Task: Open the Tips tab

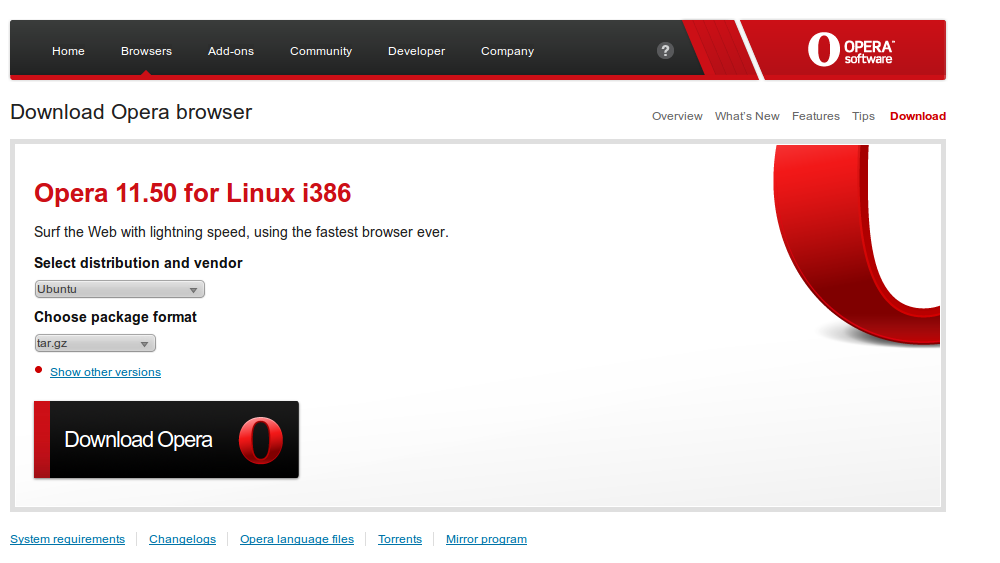Action: (x=863, y=116)
